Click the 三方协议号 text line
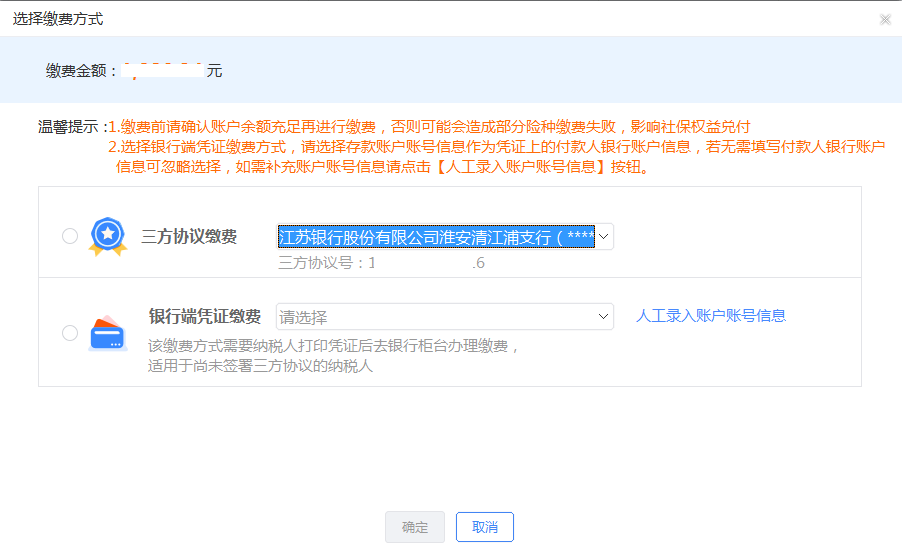 pyautogui.click(x=381, y=263)
